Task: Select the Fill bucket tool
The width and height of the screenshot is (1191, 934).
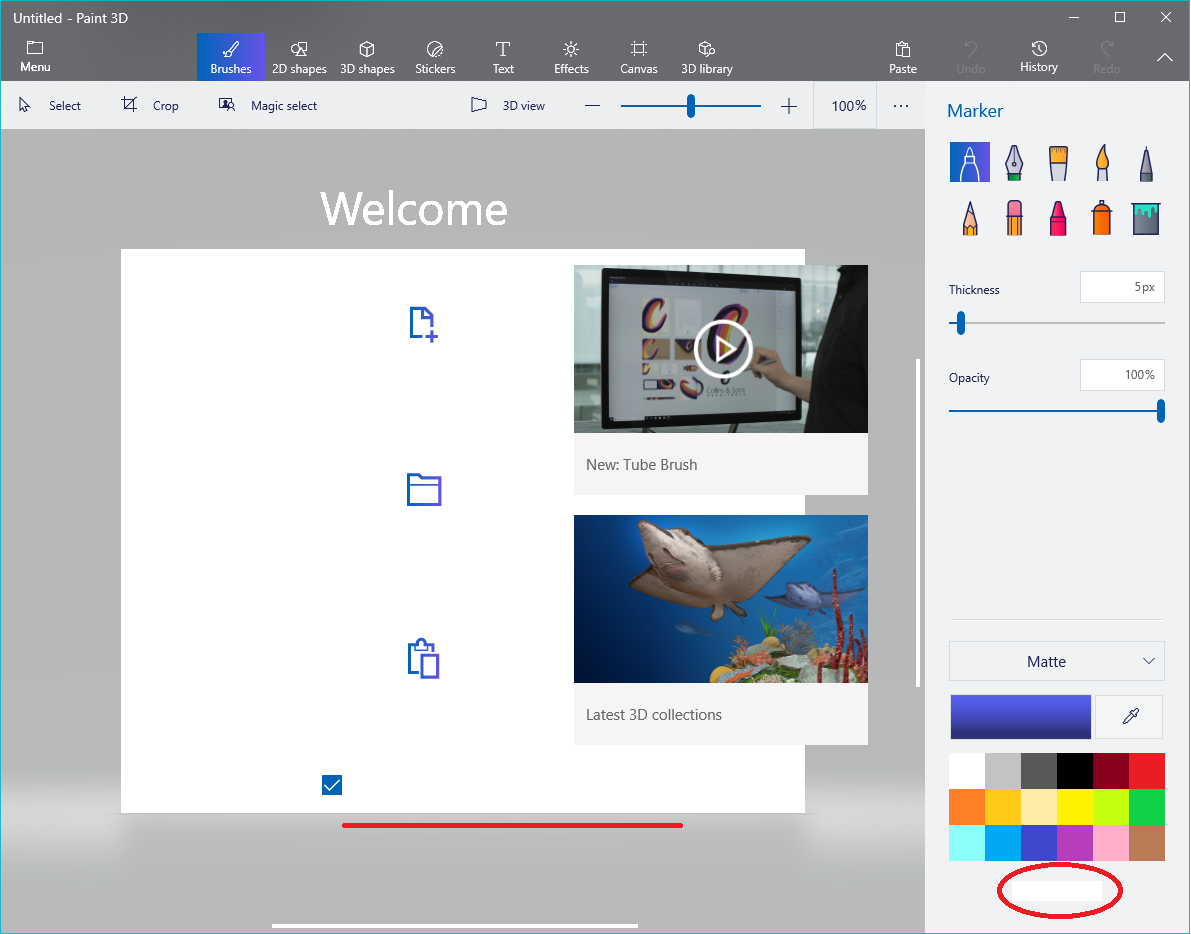Action: pyautogui.click(x=1146, y=217)
